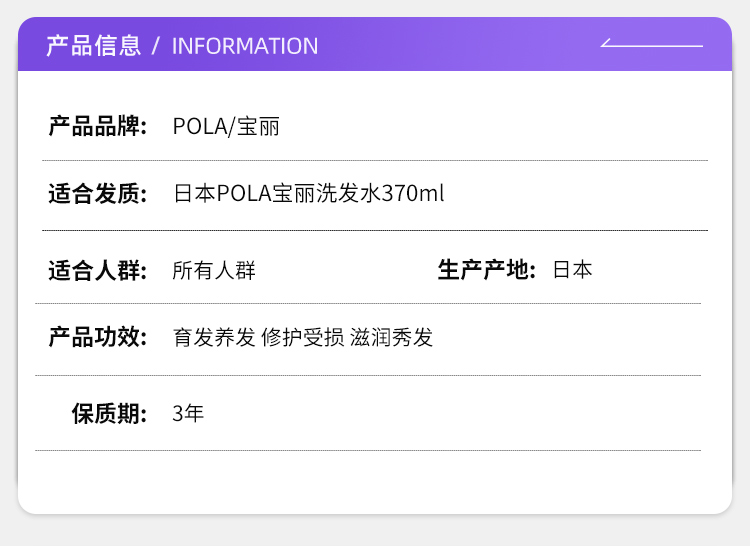The image size is (750, 546).
Task: Select the 保质期 label
Action: click(109, 413)
